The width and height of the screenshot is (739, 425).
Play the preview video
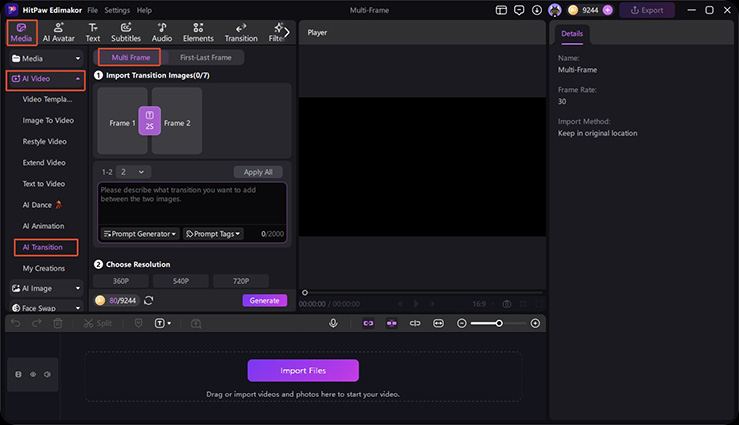point(416,304)
